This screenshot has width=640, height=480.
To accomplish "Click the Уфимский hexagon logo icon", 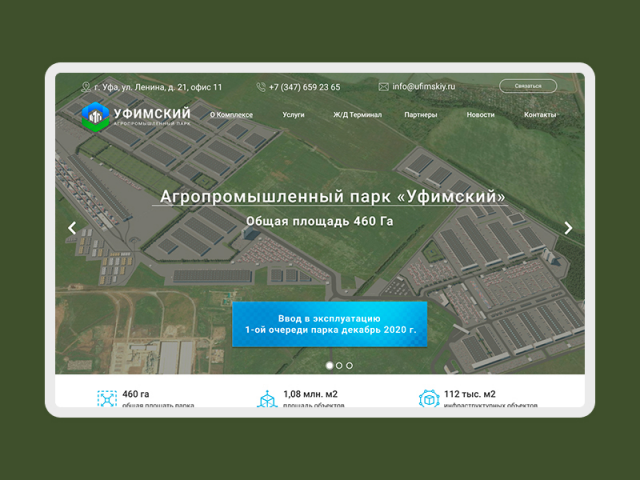I will pos(95,116).
